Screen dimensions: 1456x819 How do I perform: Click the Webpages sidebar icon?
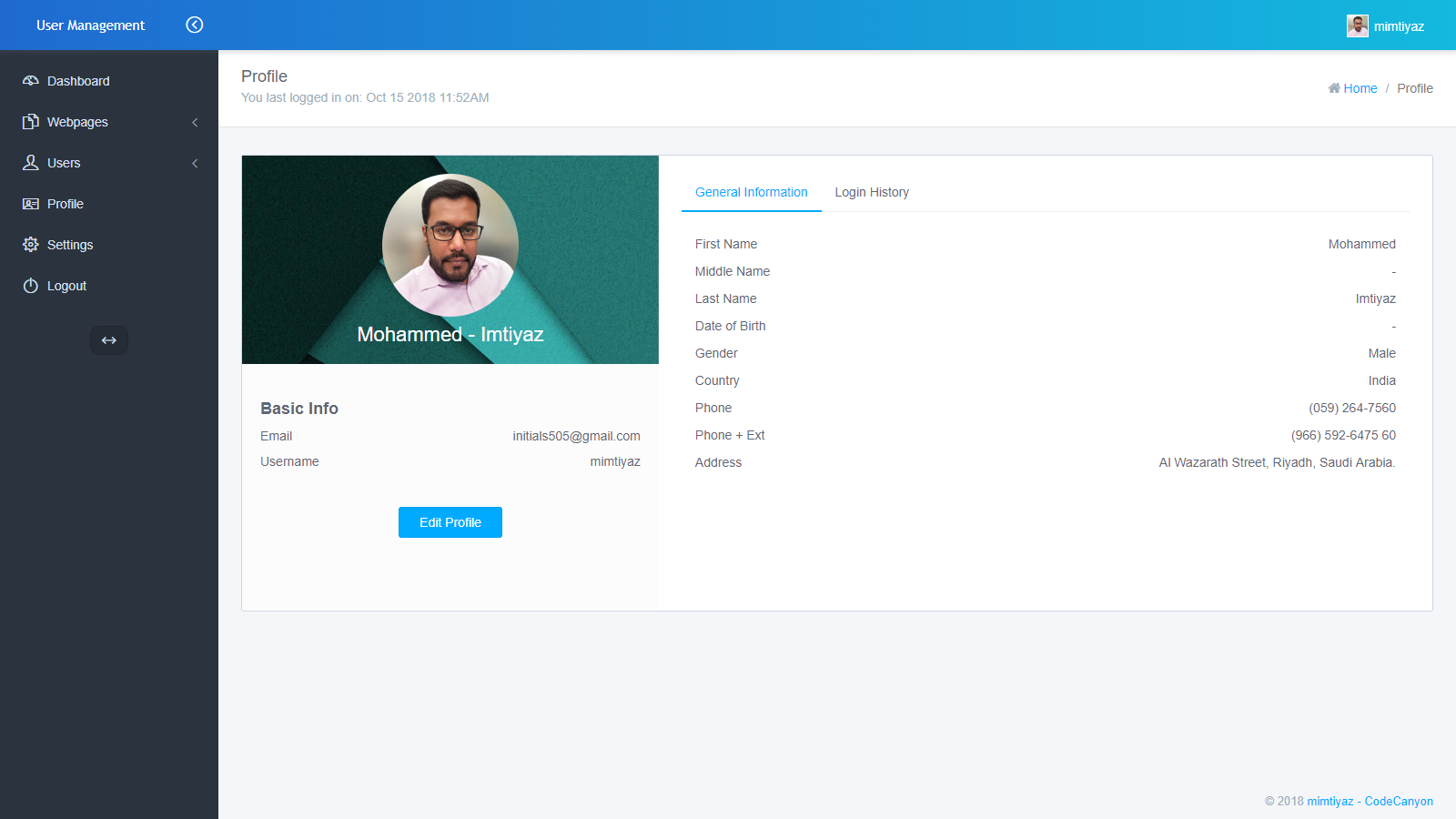point(30,122)
